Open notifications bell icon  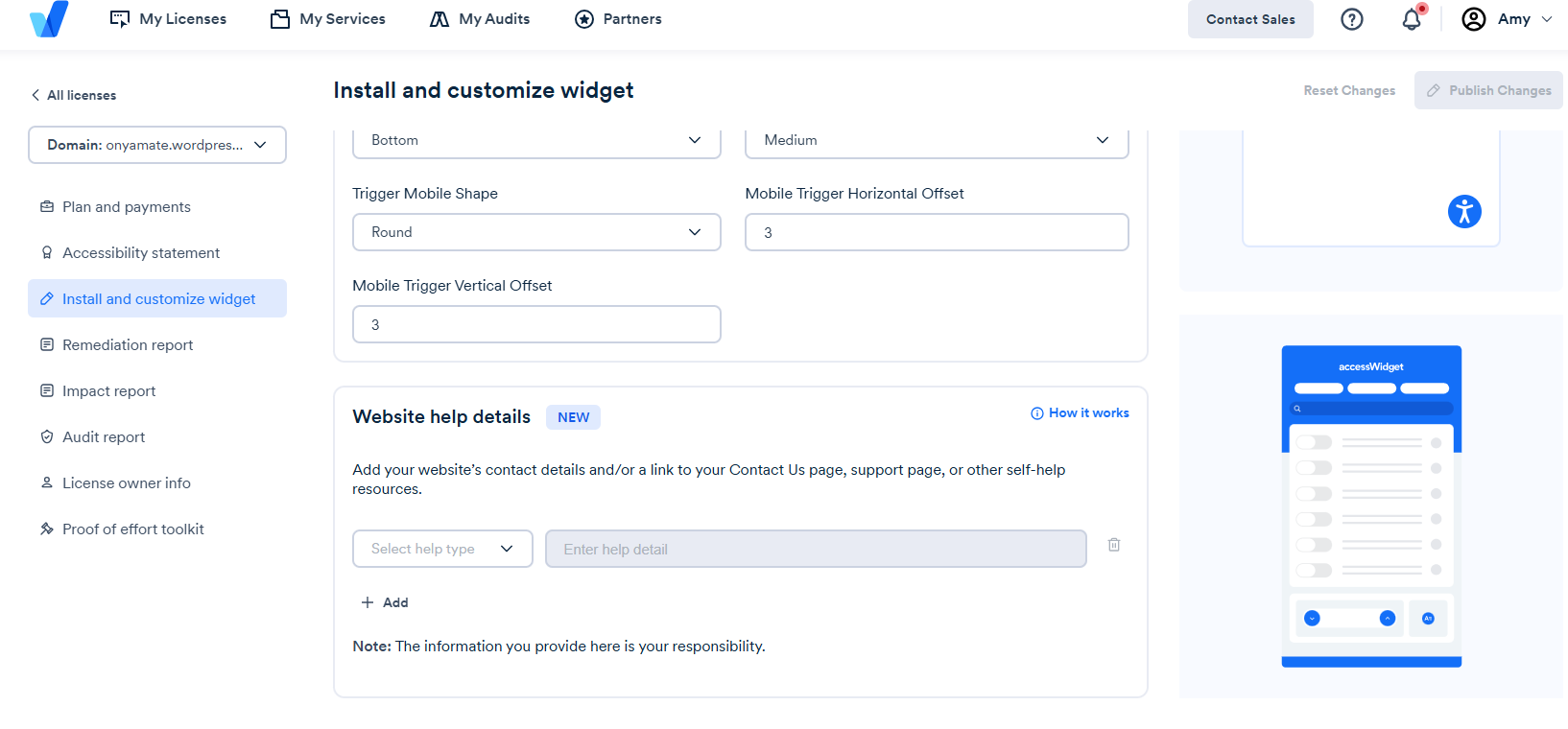tap(1412, 19)
